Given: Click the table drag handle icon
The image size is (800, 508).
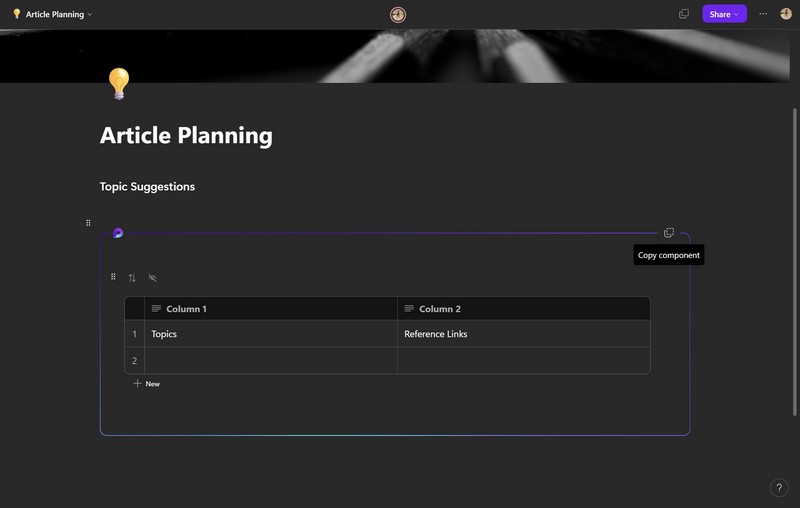Looking at the screenshot, I should click(113, 277).
